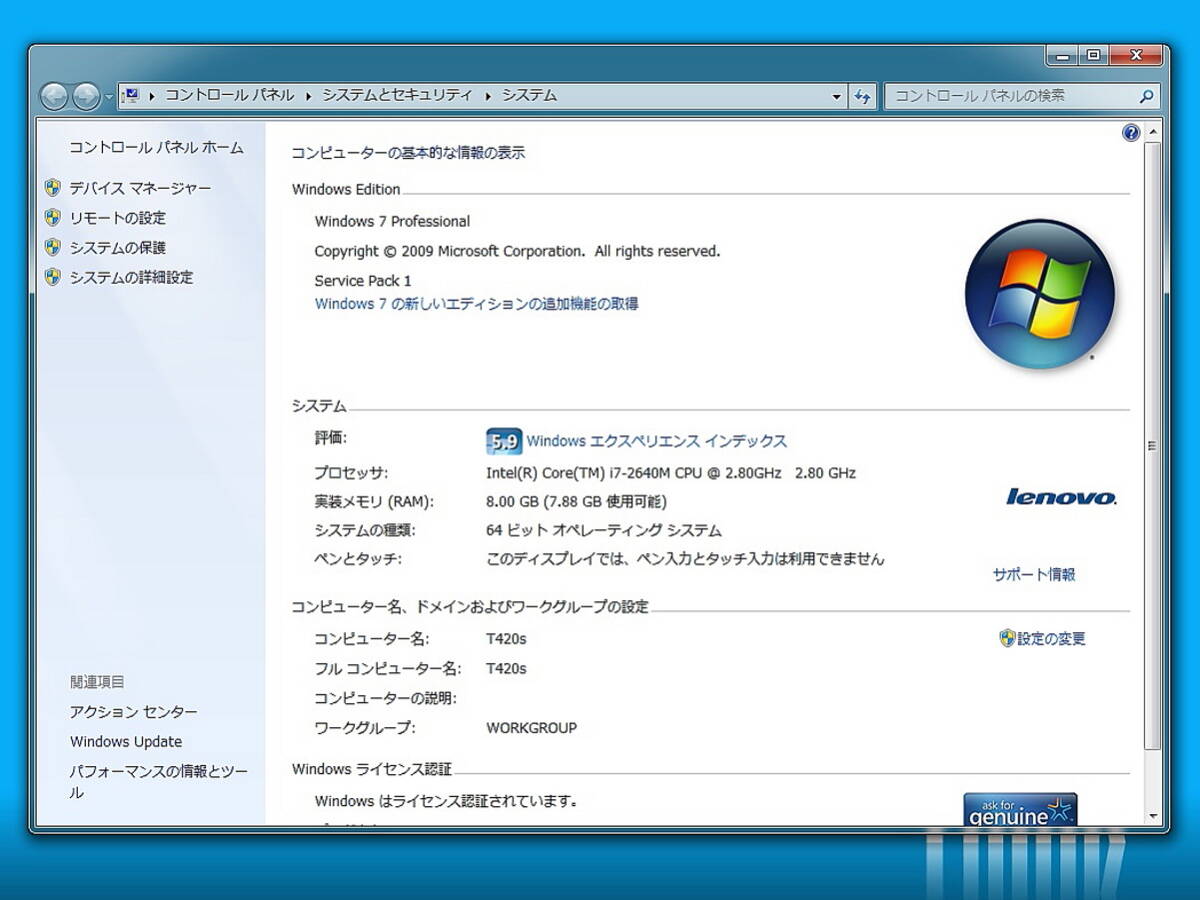Click the 64 ビット オペレーティング システム value
1200x900 pixels.
(604, 531)
